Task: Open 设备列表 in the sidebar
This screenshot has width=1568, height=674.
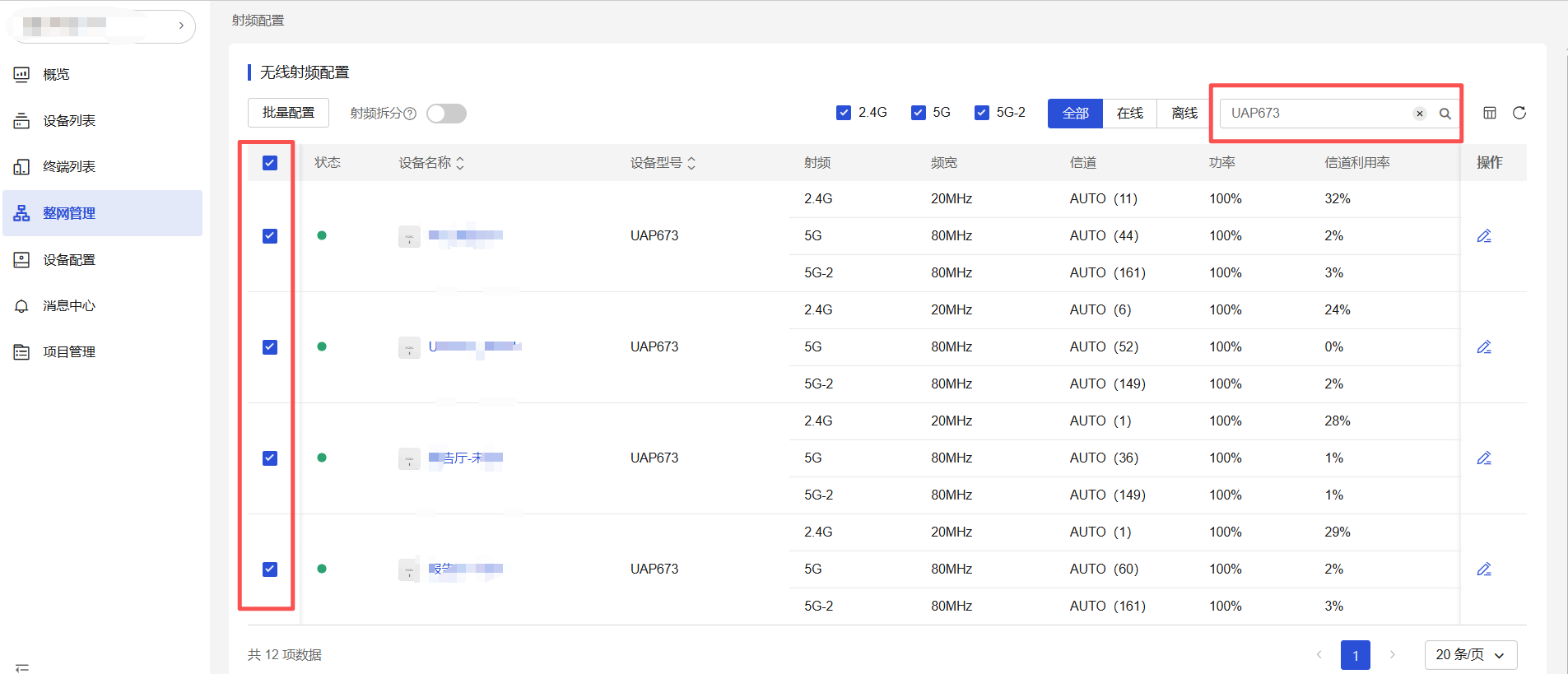Action: pos(69,121)
